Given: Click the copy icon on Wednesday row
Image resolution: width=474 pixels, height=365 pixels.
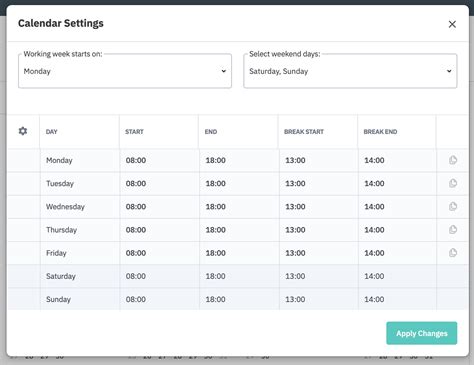Looking at the screenshot, I should tap(453, 206).
